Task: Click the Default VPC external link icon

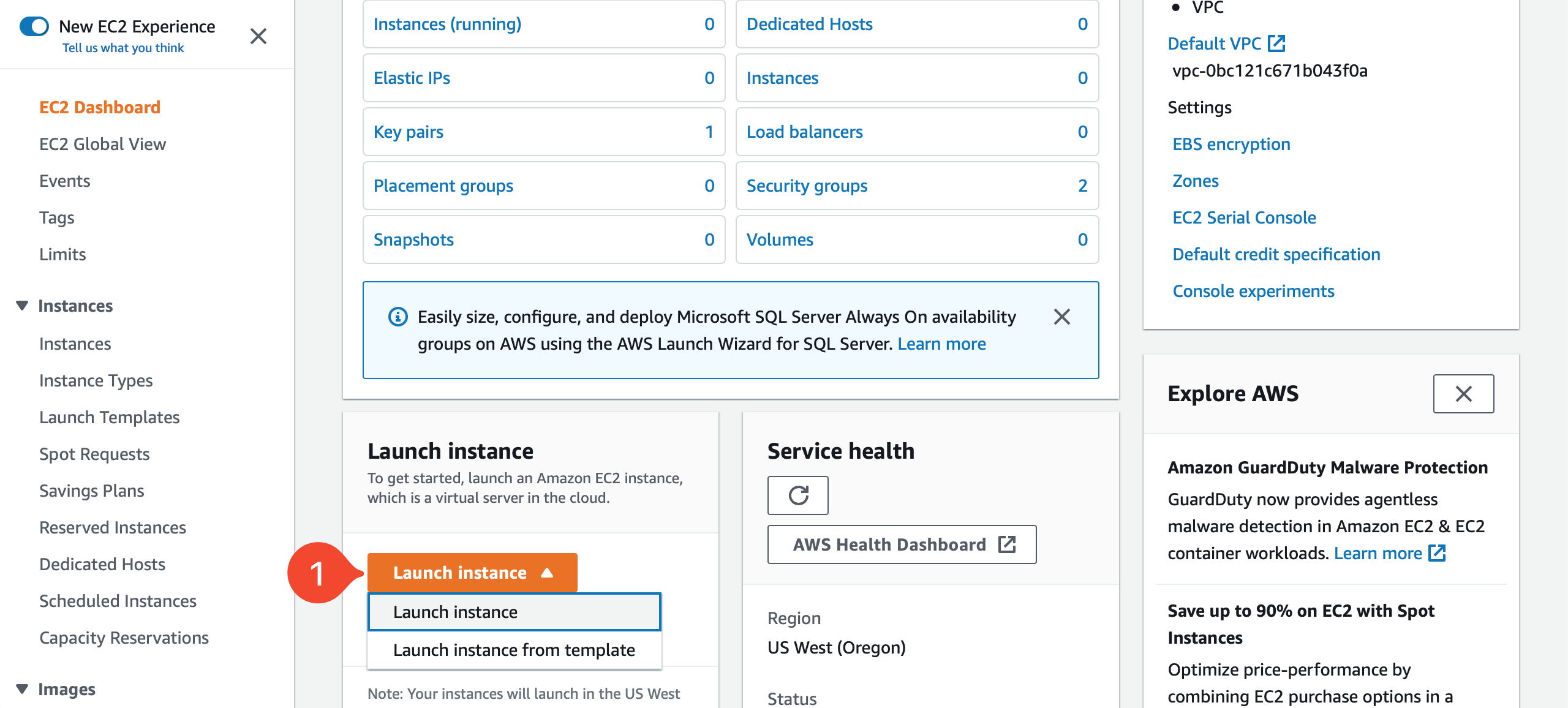Action: (1276, 43)
